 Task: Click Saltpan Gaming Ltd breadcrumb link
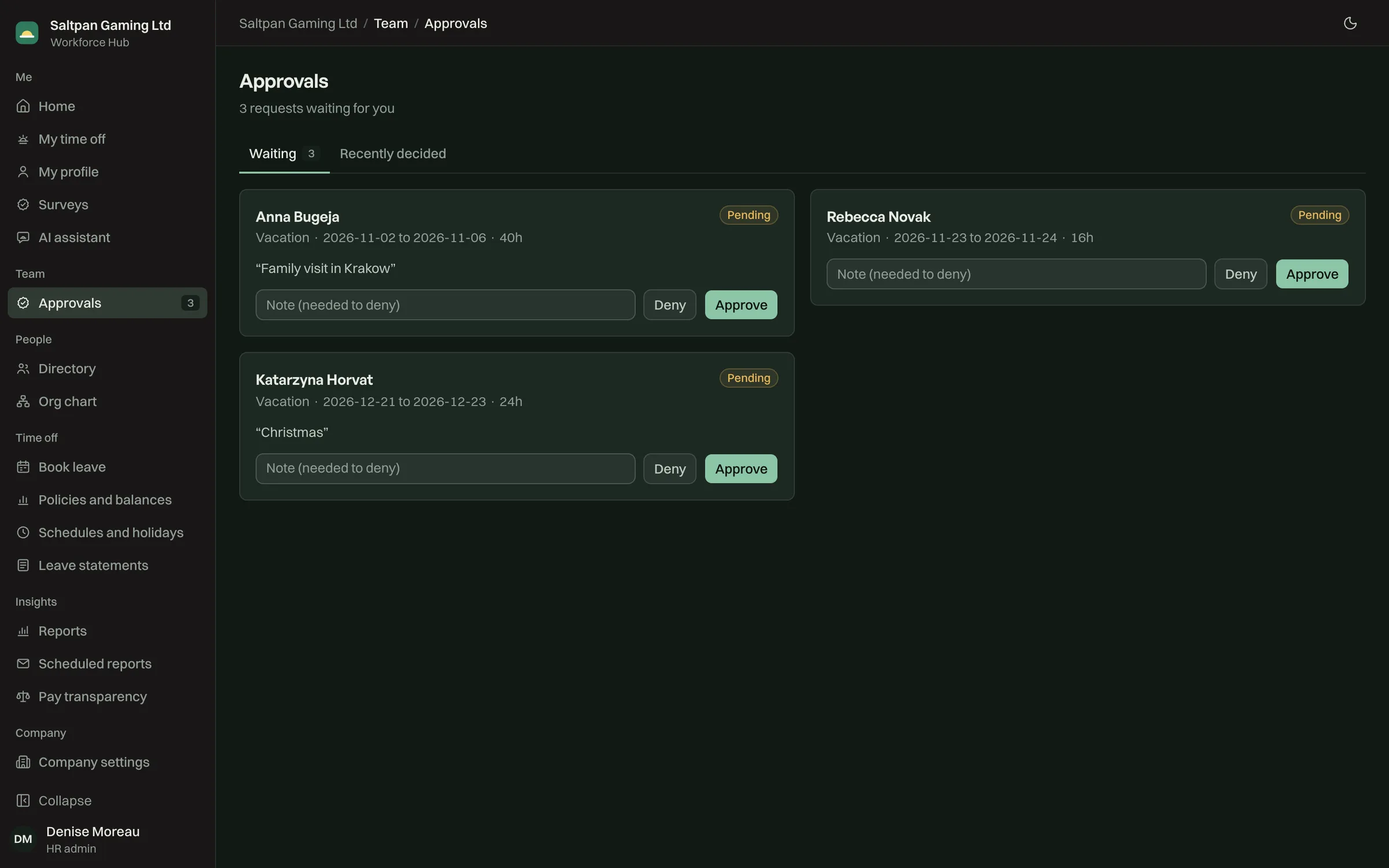pyautogui.click(x=298, y=23)
